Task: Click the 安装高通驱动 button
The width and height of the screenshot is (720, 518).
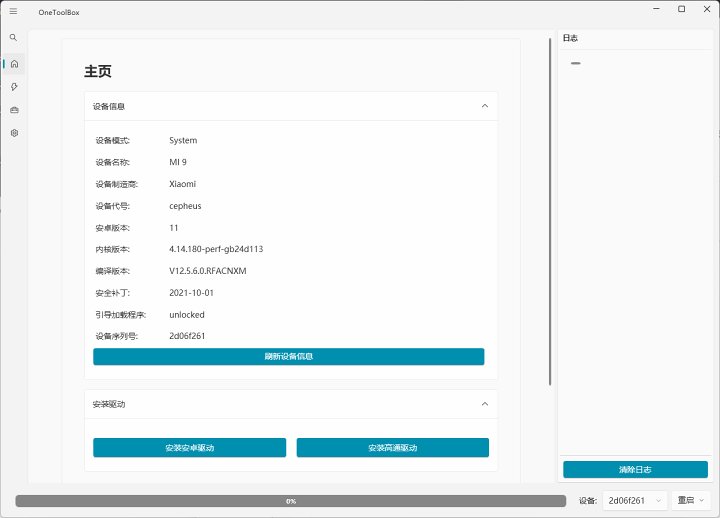Action: [392, 447]
